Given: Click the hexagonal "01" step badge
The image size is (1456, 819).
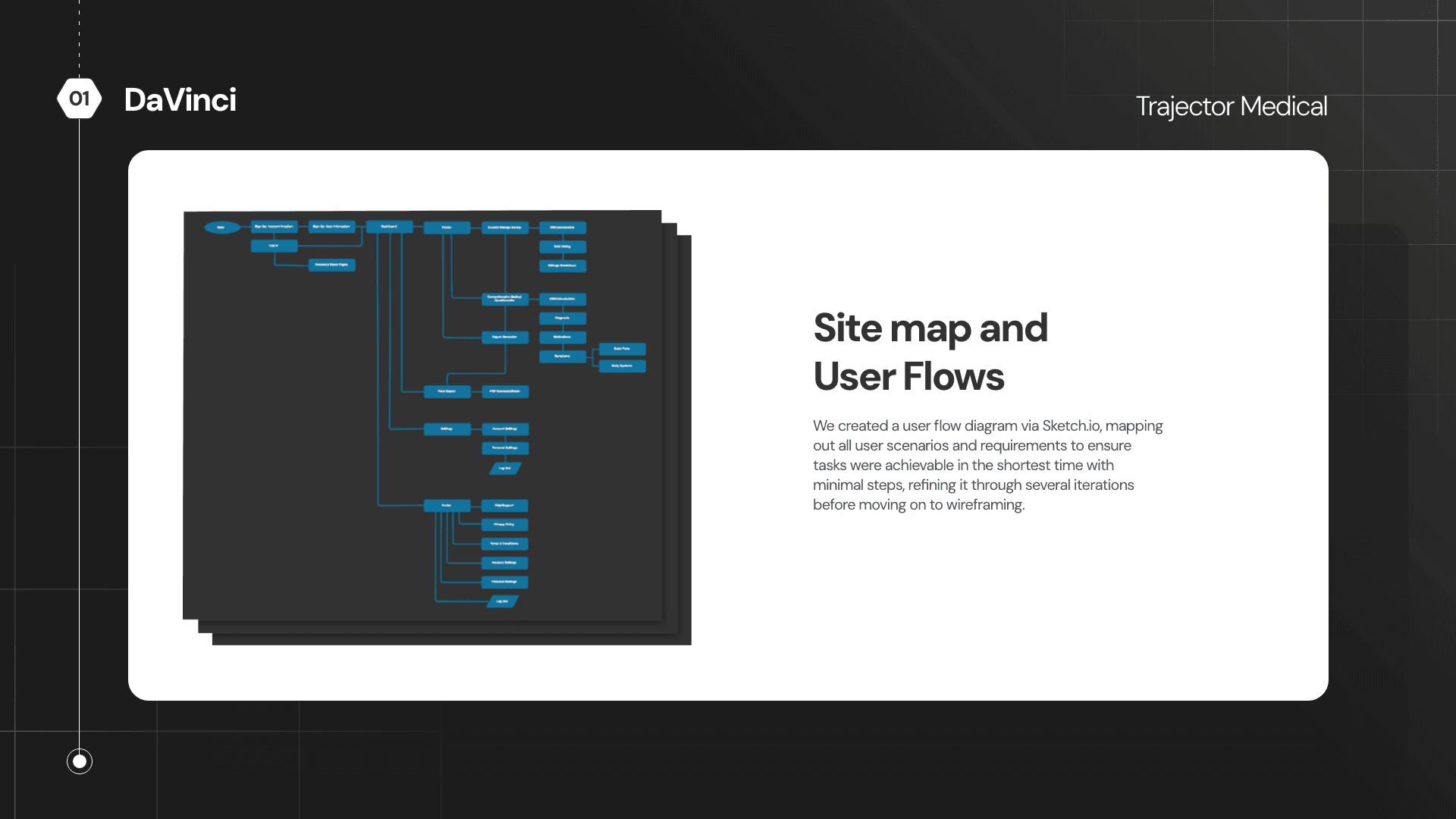Looking at the screenshot, I should tap(80, 97).
